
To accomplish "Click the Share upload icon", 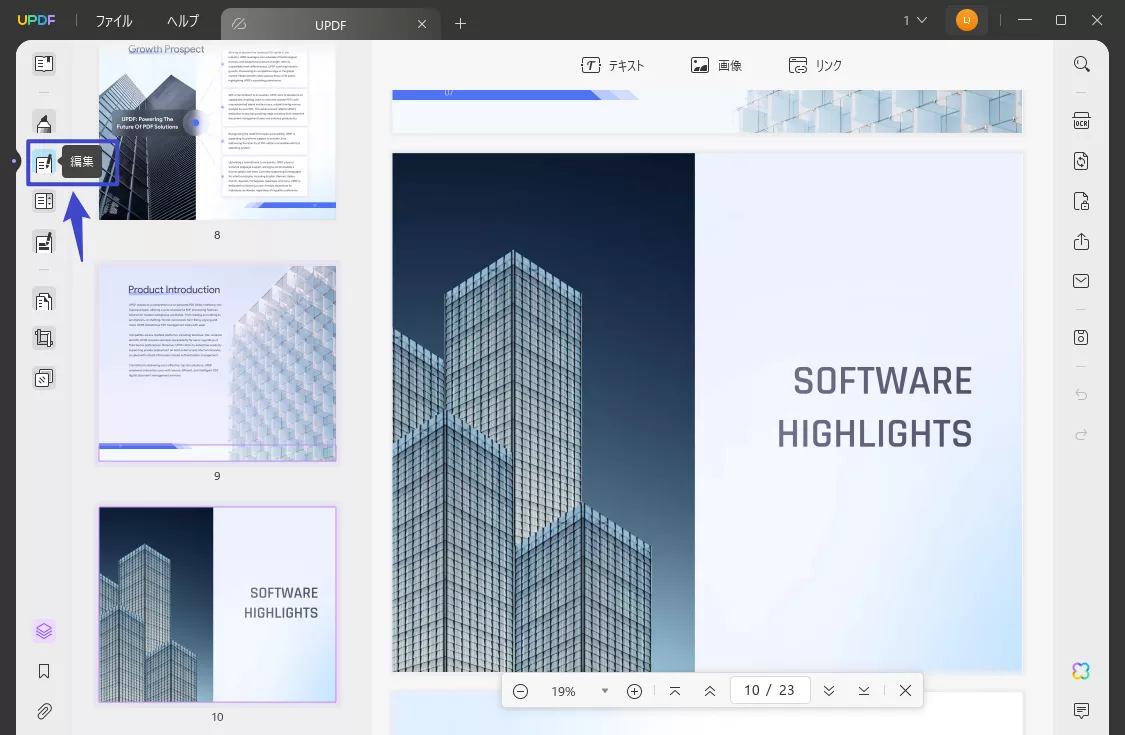I will (1081, 241).
